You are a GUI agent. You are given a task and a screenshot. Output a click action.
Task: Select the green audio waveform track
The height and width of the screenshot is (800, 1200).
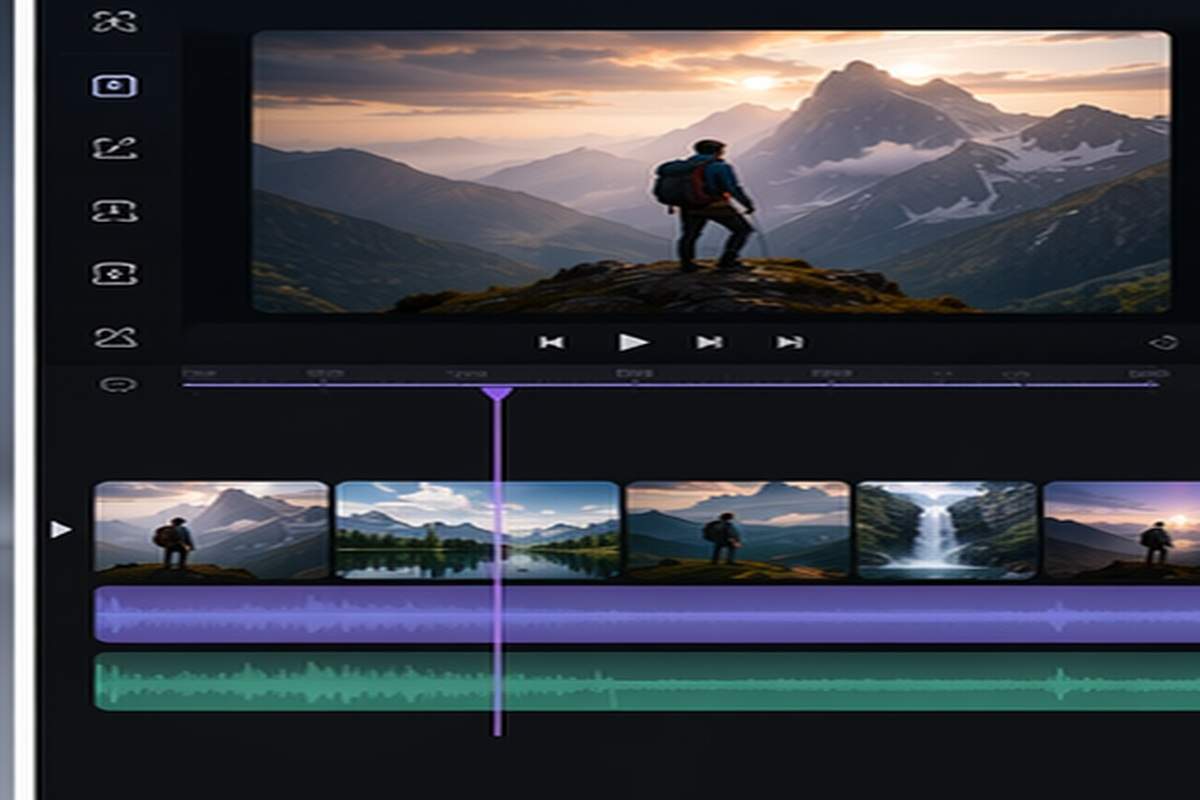(647, 682)
